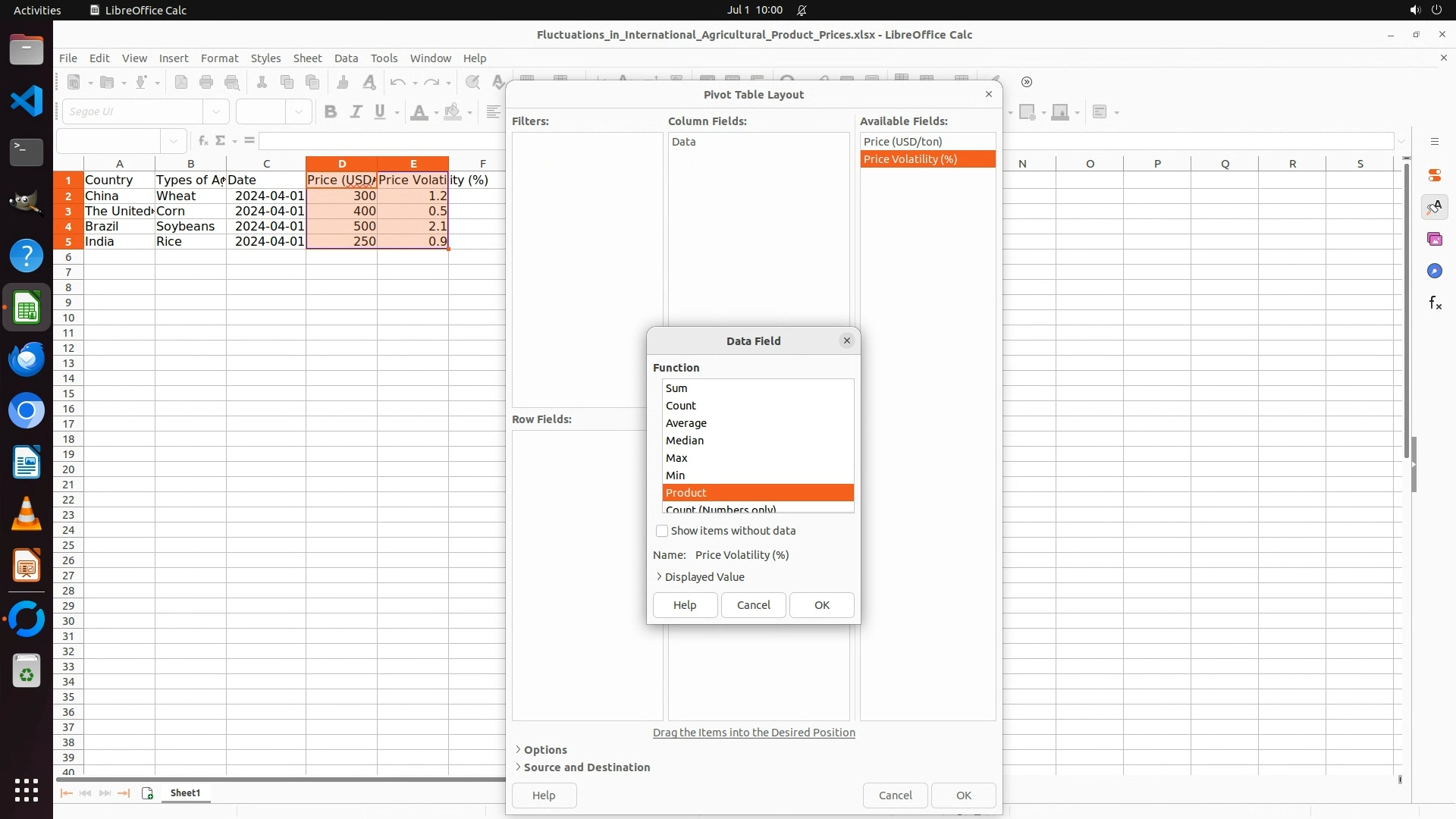Toggle Italic formatting button
Viewport: 1456px width, 819px height.
(356, 112)
